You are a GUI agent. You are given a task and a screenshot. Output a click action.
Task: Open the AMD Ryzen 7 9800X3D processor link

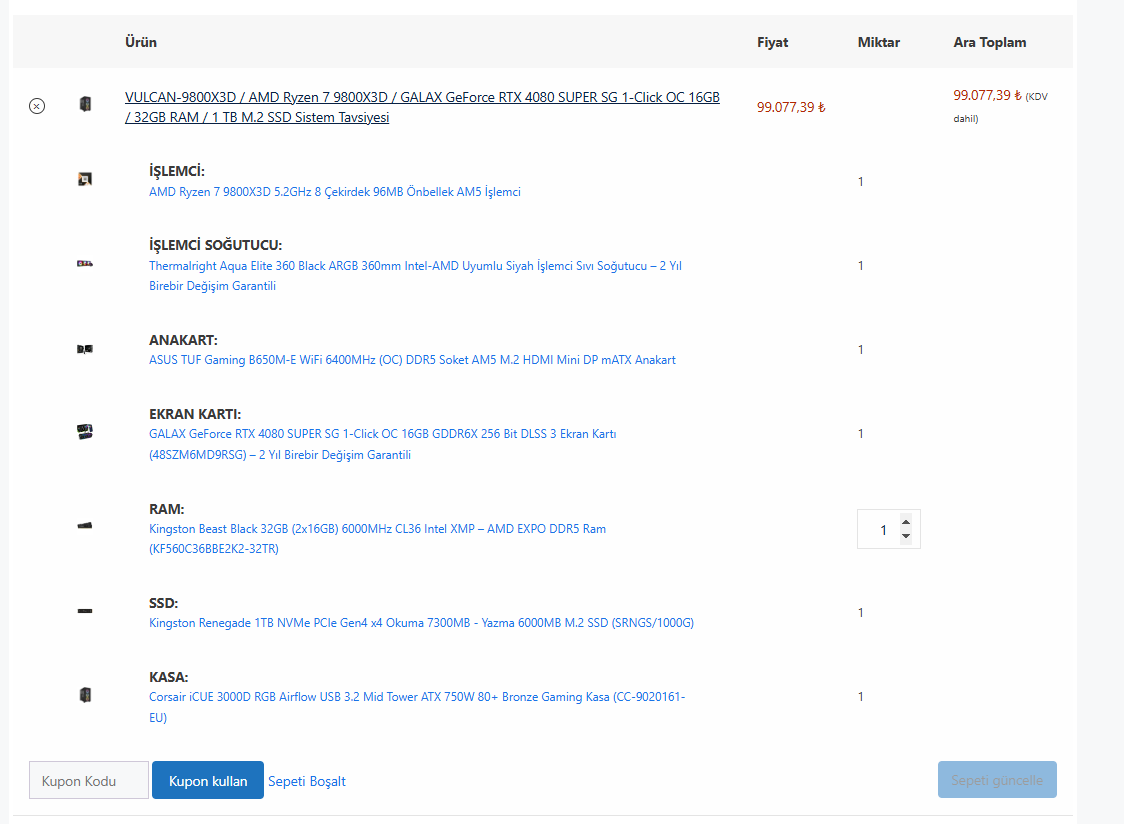coord(334,192)
